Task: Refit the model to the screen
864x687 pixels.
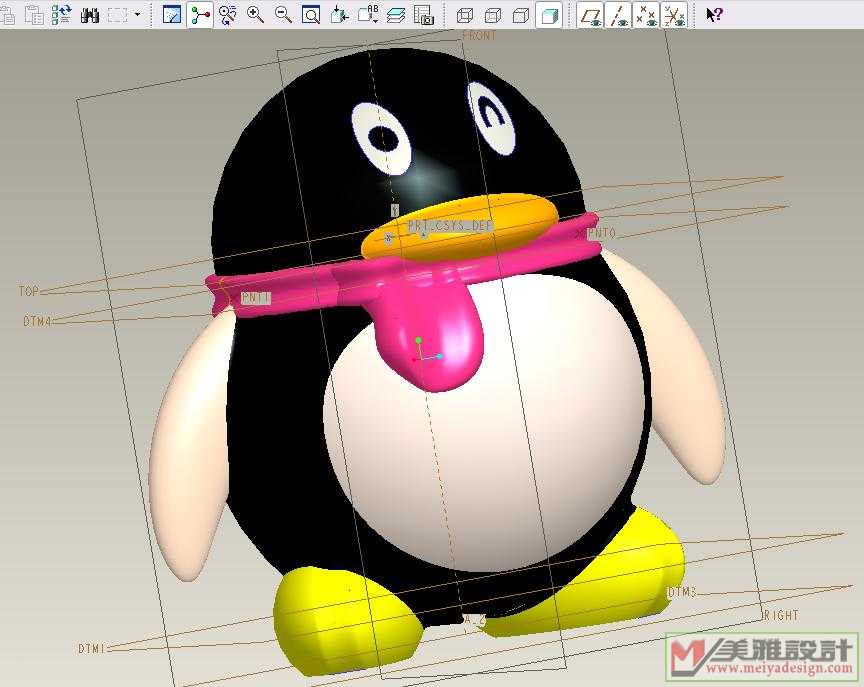Action: coord(311,15)
